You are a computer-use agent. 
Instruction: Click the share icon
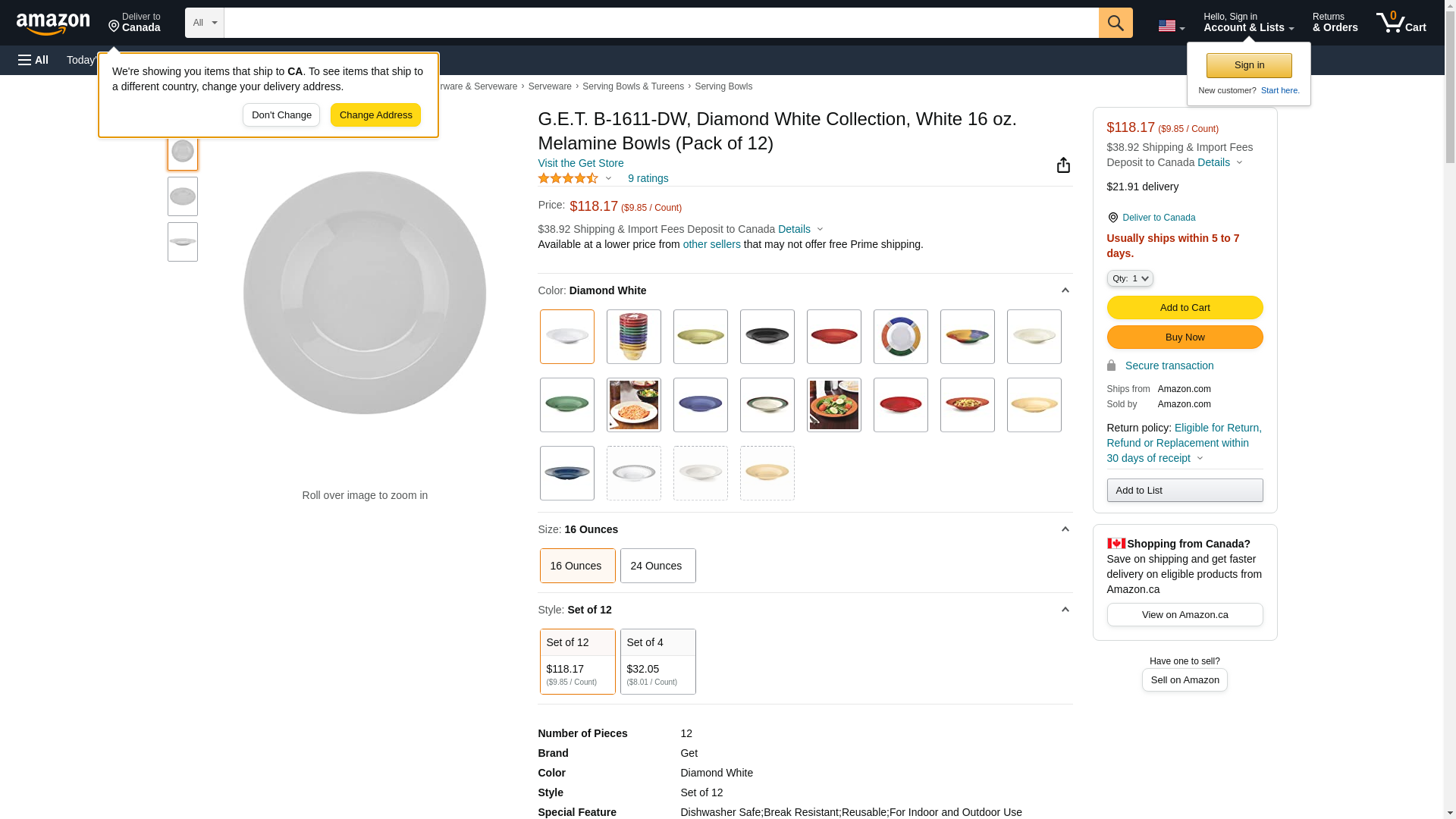click(x=1063, y=165)
